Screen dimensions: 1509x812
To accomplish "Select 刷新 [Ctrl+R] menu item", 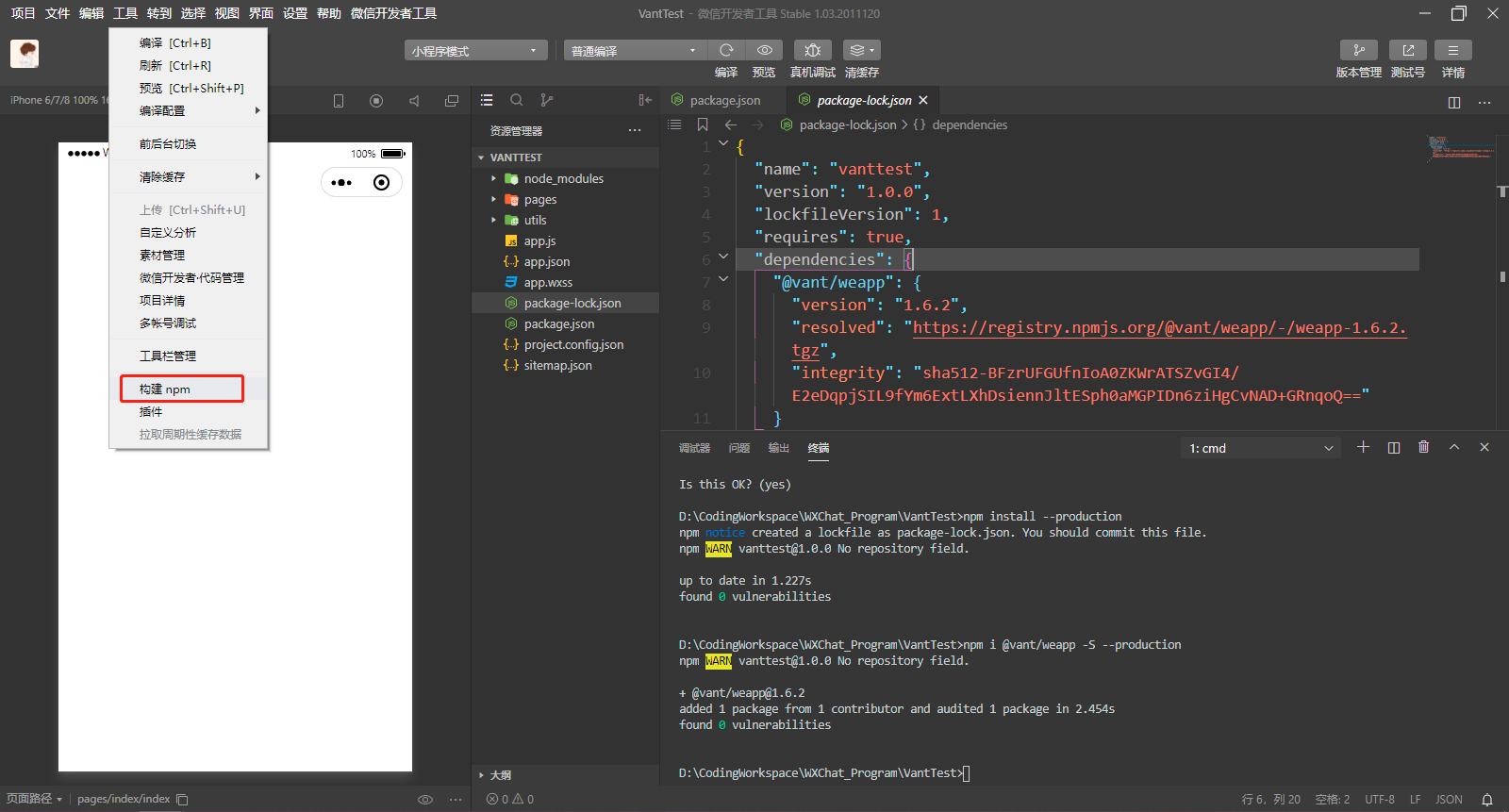I will 189,65.
